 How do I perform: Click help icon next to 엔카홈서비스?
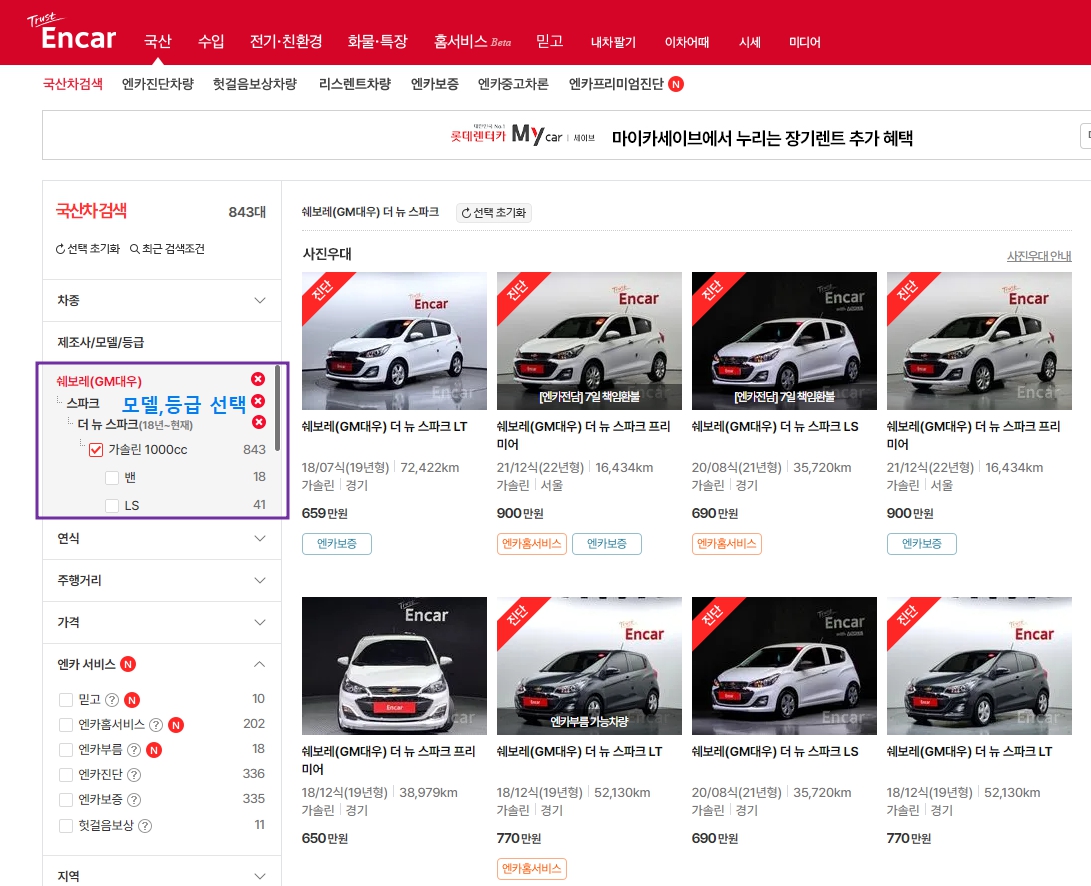pos(156,725)
